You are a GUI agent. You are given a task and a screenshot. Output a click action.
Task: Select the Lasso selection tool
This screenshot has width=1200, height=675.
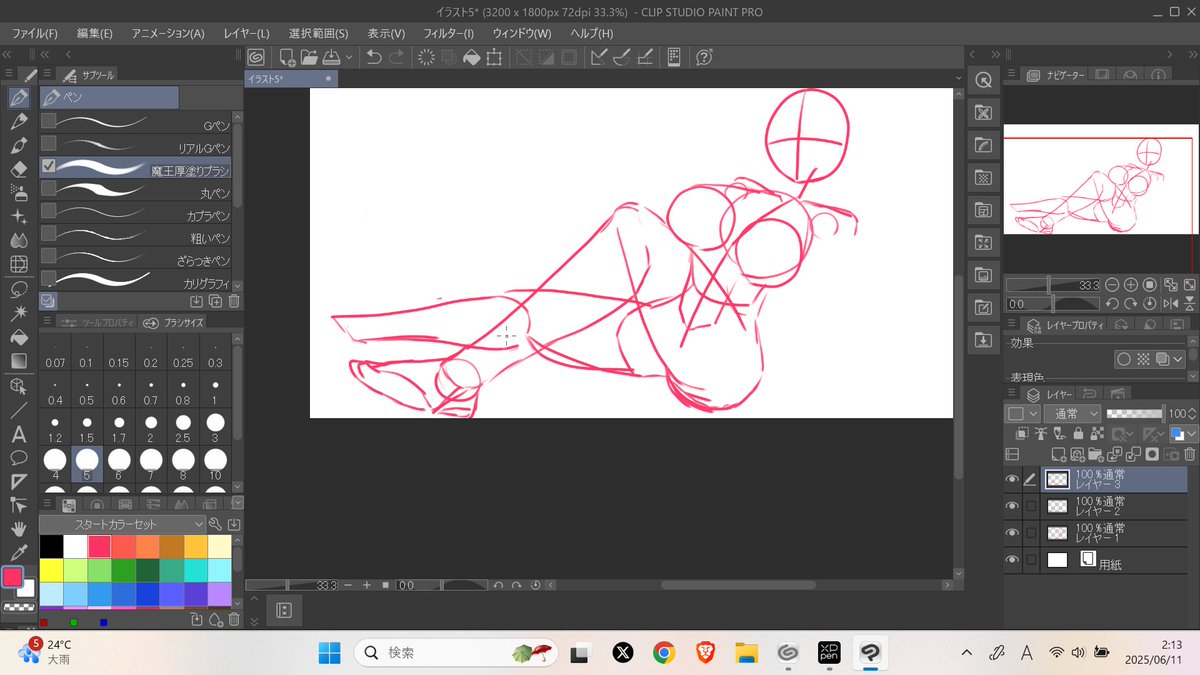coord(18,289)
